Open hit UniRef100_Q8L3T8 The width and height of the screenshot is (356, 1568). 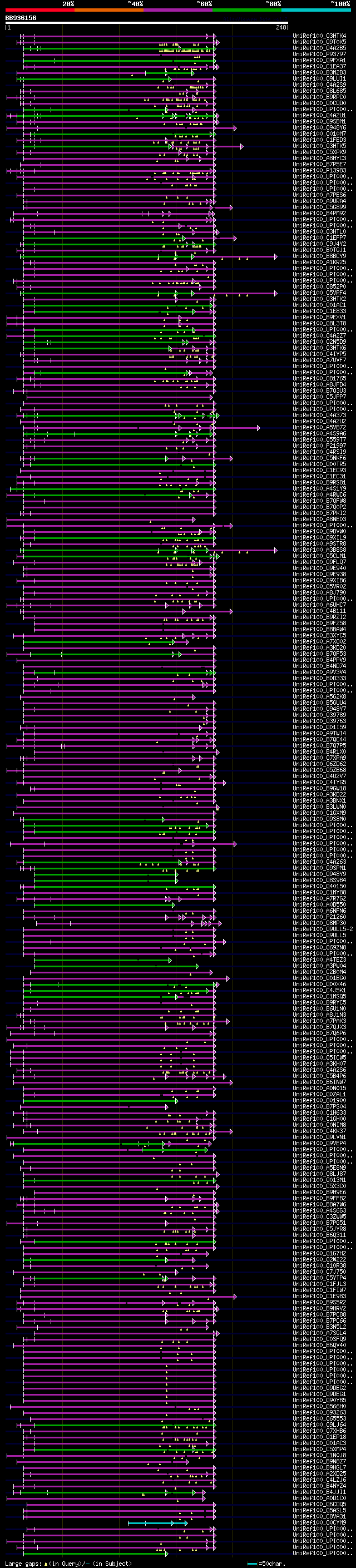[x=319, y=323]
